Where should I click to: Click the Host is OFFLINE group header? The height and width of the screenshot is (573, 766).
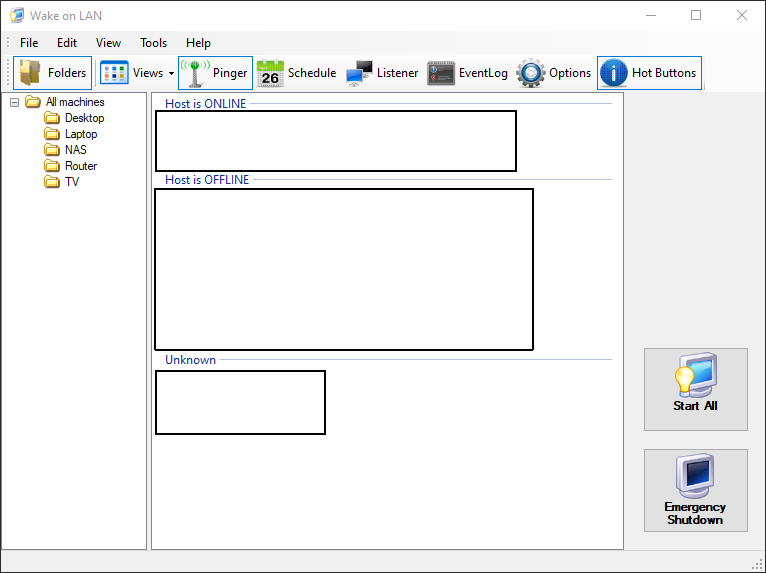[207, 180]
